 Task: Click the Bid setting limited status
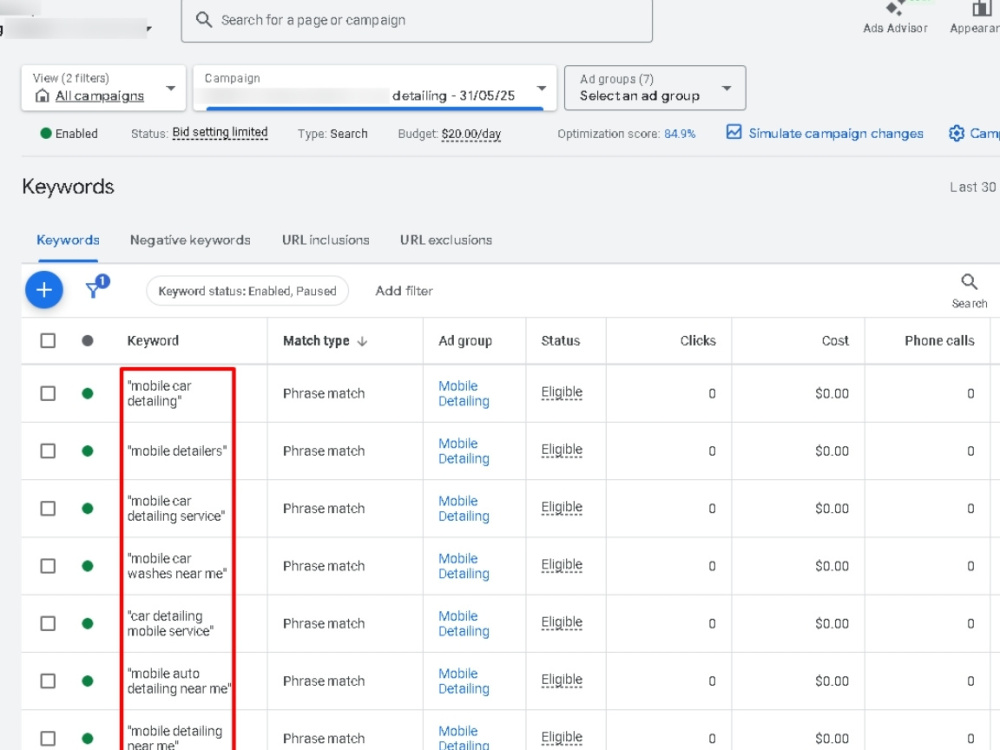pyautogui.click(x=220, y=132)
